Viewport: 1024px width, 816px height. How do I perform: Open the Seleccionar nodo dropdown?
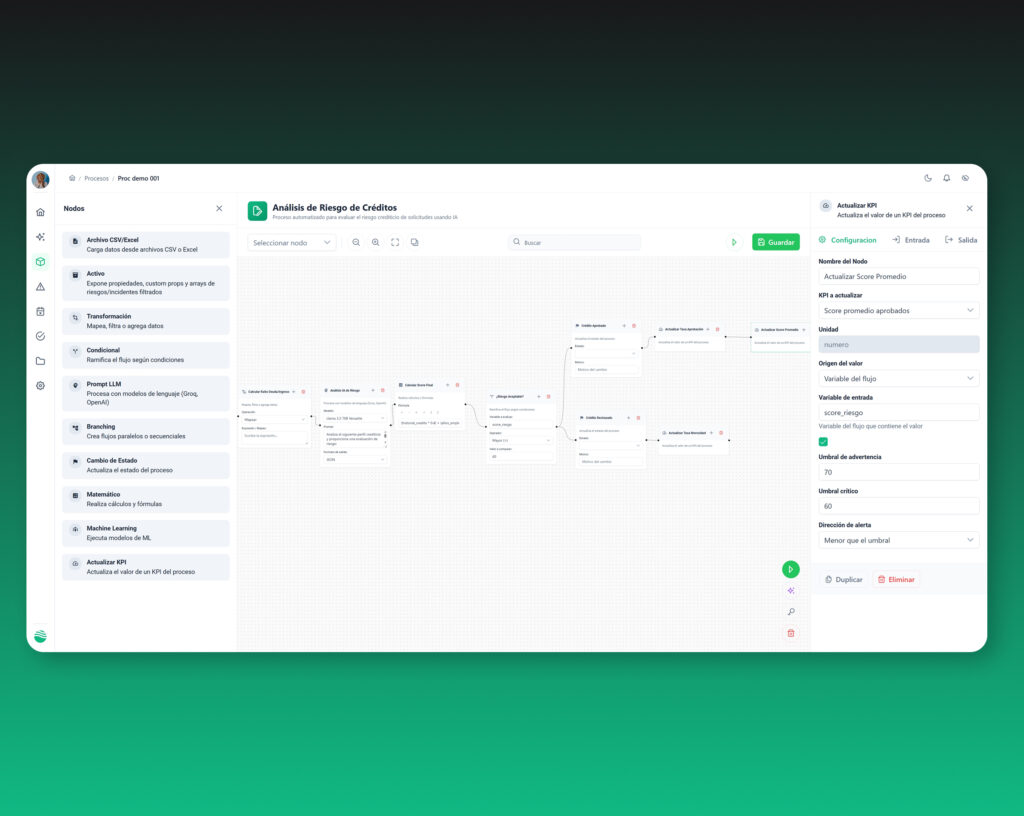pyautogui.click(x=292, y=243)
